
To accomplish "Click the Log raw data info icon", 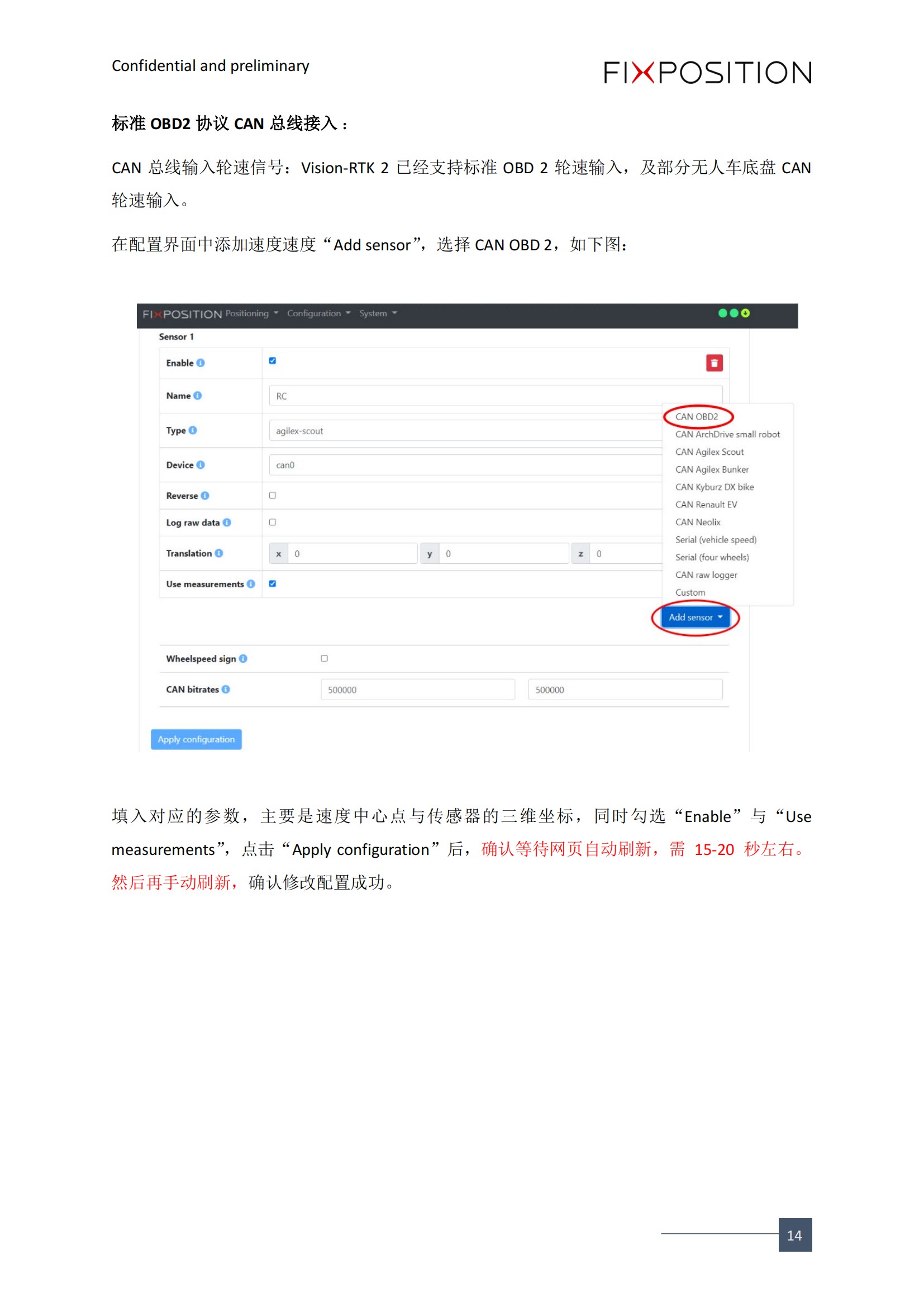I will (227, 522).
